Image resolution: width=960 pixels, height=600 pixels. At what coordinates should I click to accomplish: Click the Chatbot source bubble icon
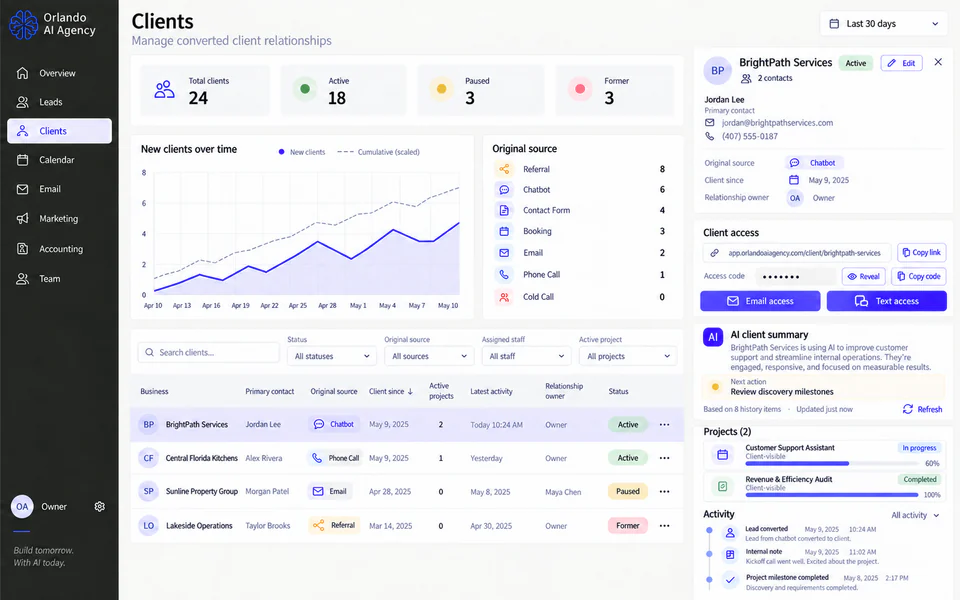click(504, 190)
